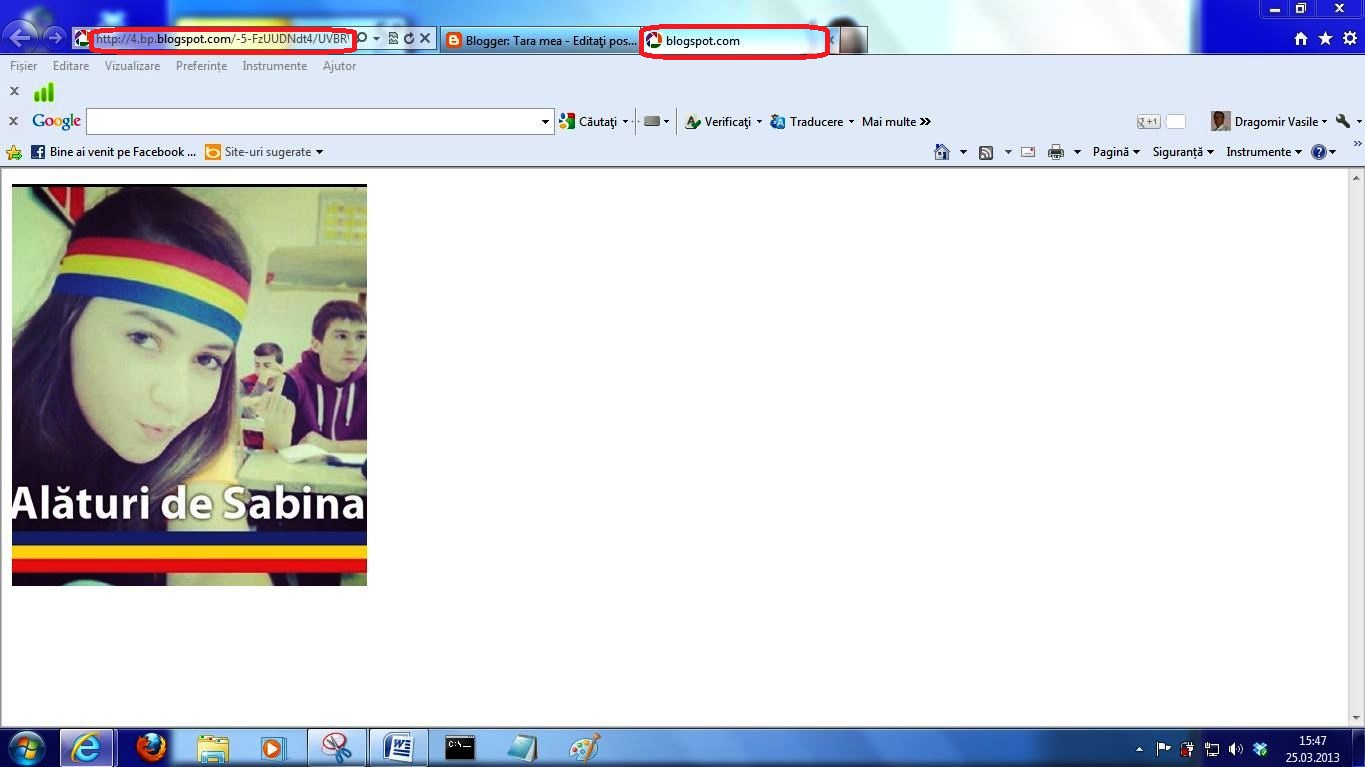
Task: Open the Preferințe menu
Action: point(201,66)
